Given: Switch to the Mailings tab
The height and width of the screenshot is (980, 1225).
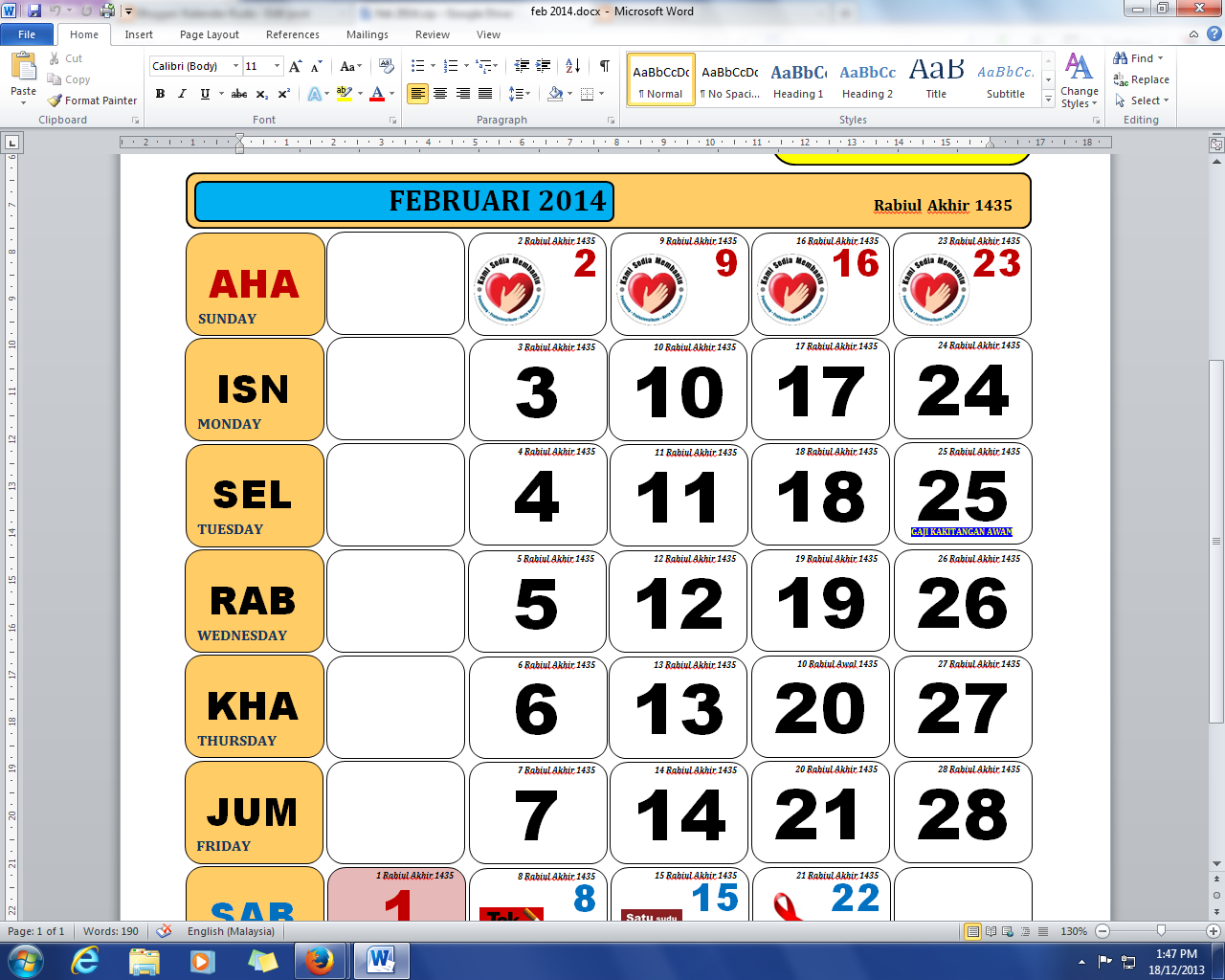Looking at the screenshot, I should pyautogui.click(x=367, y=34).
